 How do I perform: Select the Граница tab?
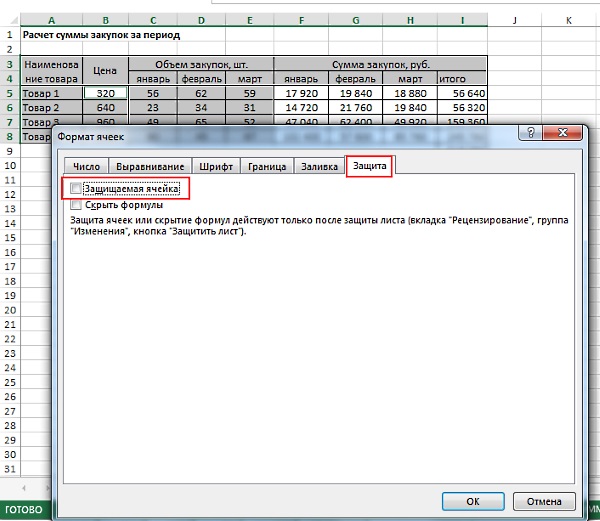[264, 166]
